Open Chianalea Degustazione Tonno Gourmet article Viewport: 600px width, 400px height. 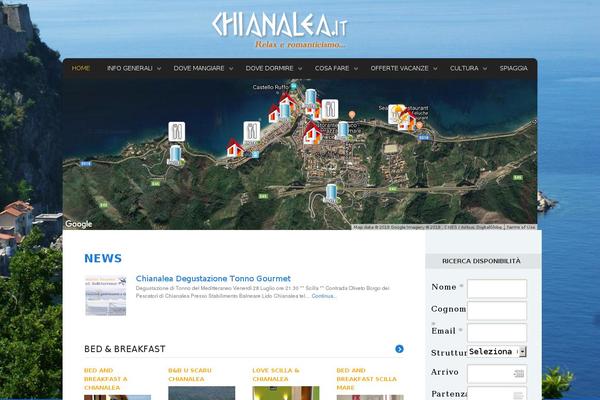213,279
